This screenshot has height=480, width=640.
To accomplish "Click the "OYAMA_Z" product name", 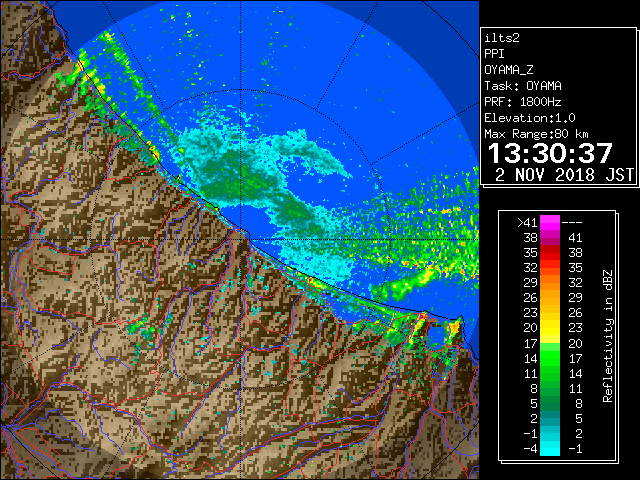I will [x=509, y=70].
